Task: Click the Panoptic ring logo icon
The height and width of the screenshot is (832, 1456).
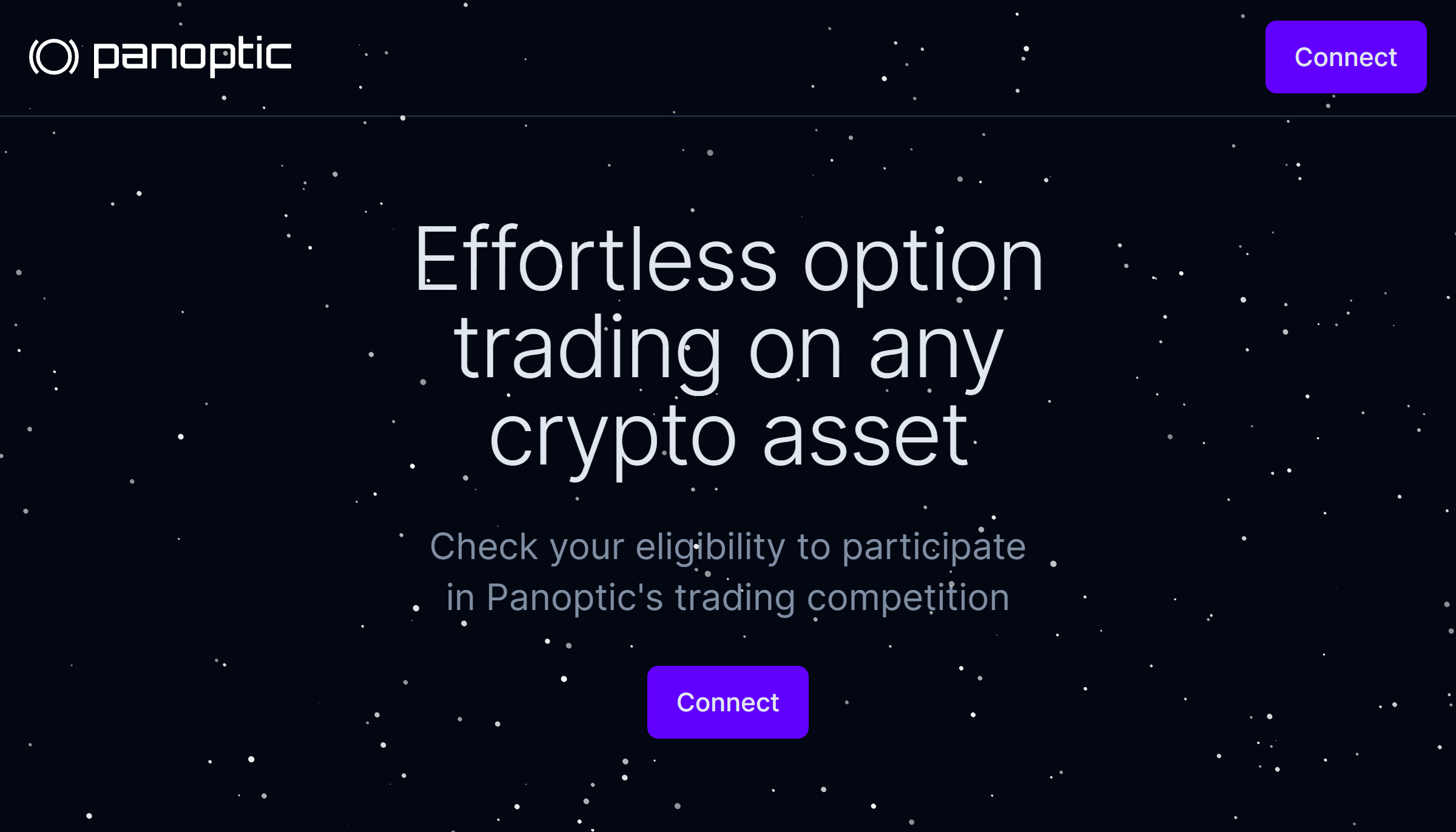Action: 54,57
